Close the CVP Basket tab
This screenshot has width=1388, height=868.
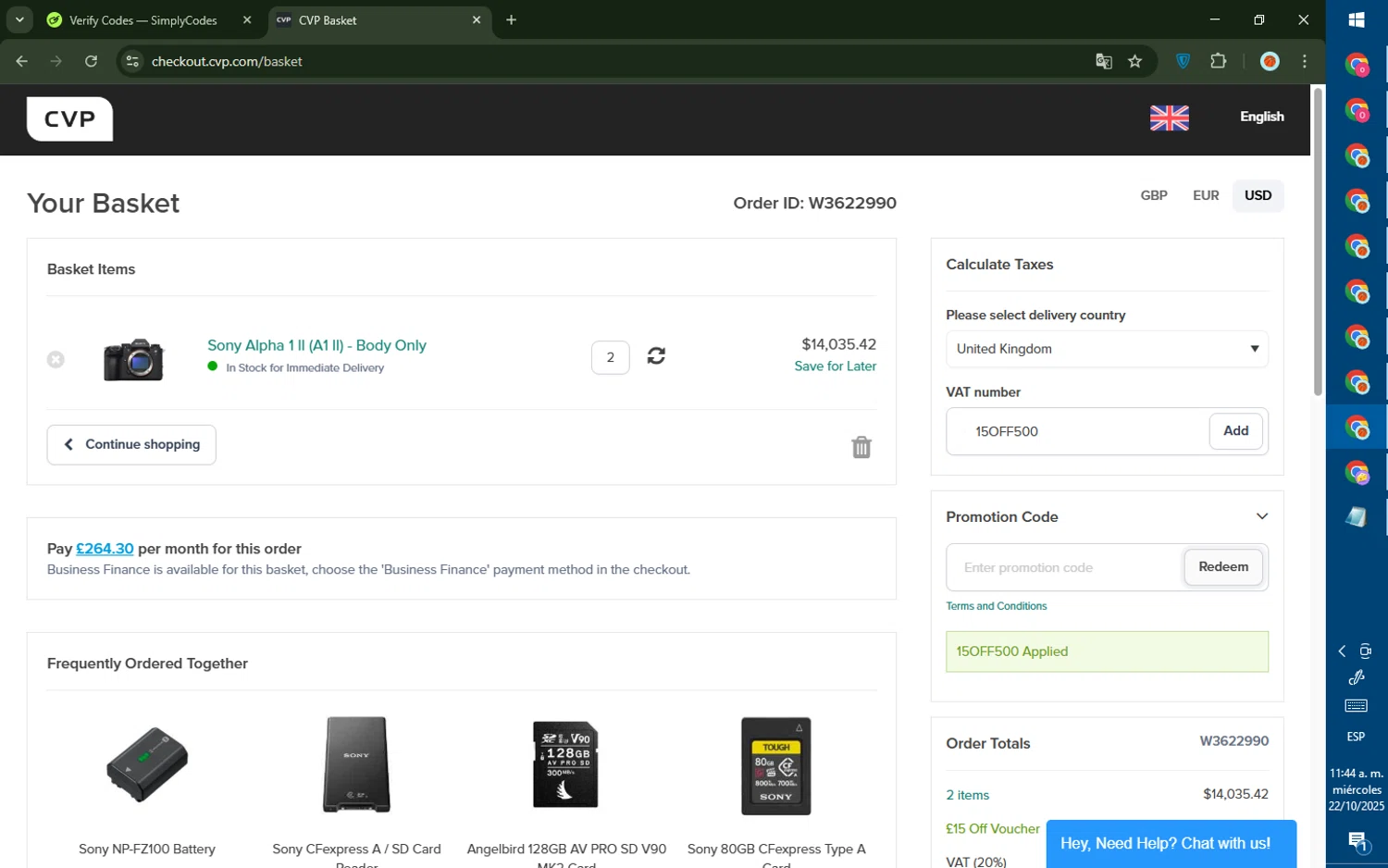pyautogui.click(x=477, y=19)
